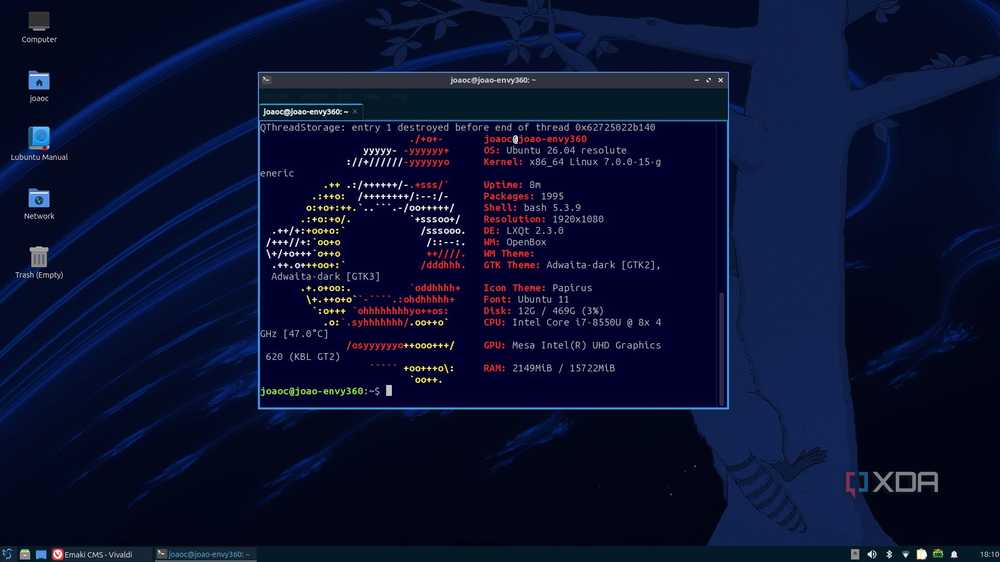The width and height of the screenshot is (1000, 562).
Task: Open the clipboard manager tray icon
Action: coord(922,554)
